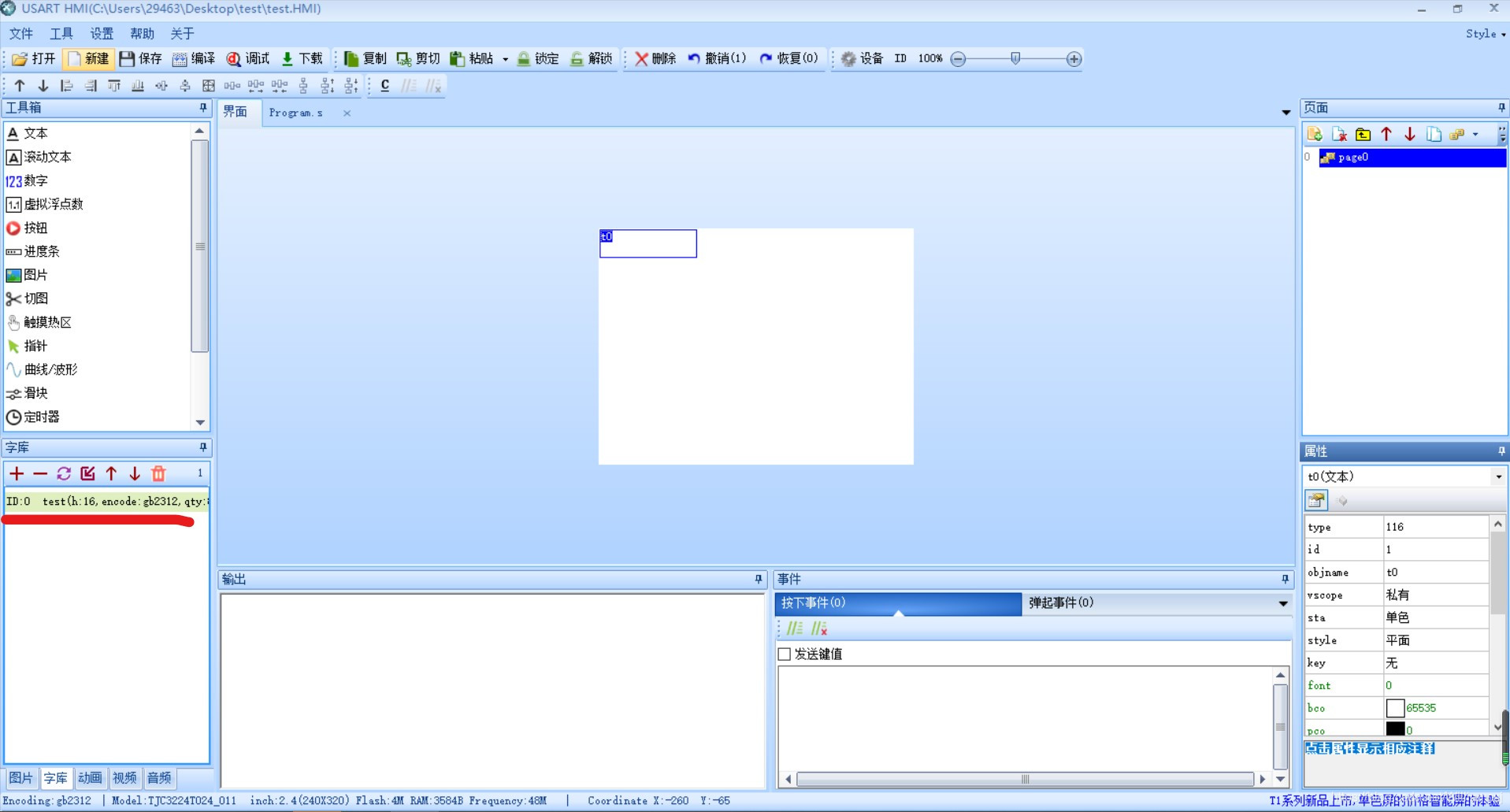Add a 文本 text component
The image size is (1510, 812).
point(28,133)
